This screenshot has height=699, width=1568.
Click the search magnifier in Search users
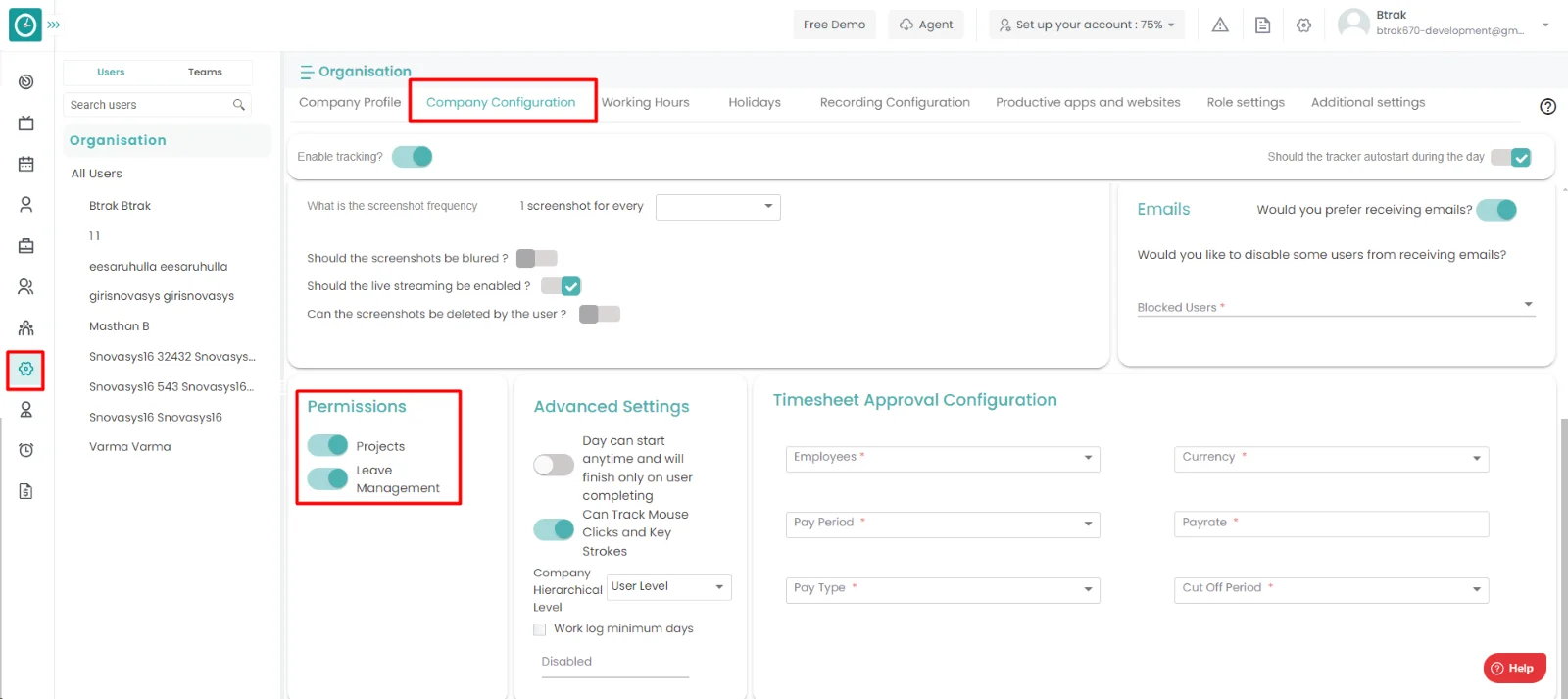click(x=238, y=105)
